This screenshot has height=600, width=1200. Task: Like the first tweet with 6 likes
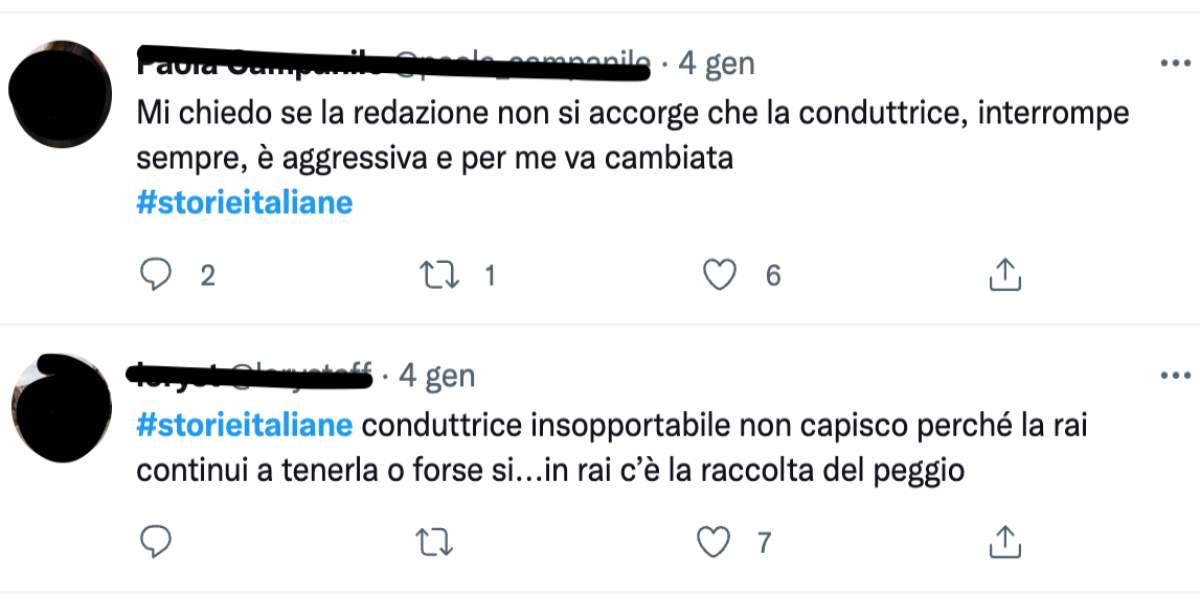click(x=719, y=274)
